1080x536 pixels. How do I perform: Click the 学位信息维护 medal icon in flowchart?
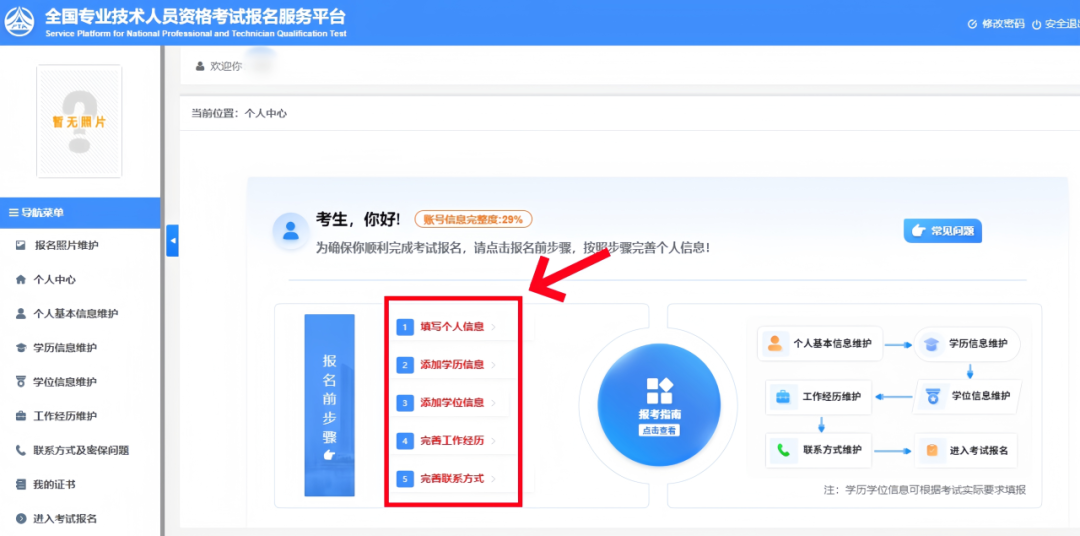pyautogui.click(x=932, y=396)
